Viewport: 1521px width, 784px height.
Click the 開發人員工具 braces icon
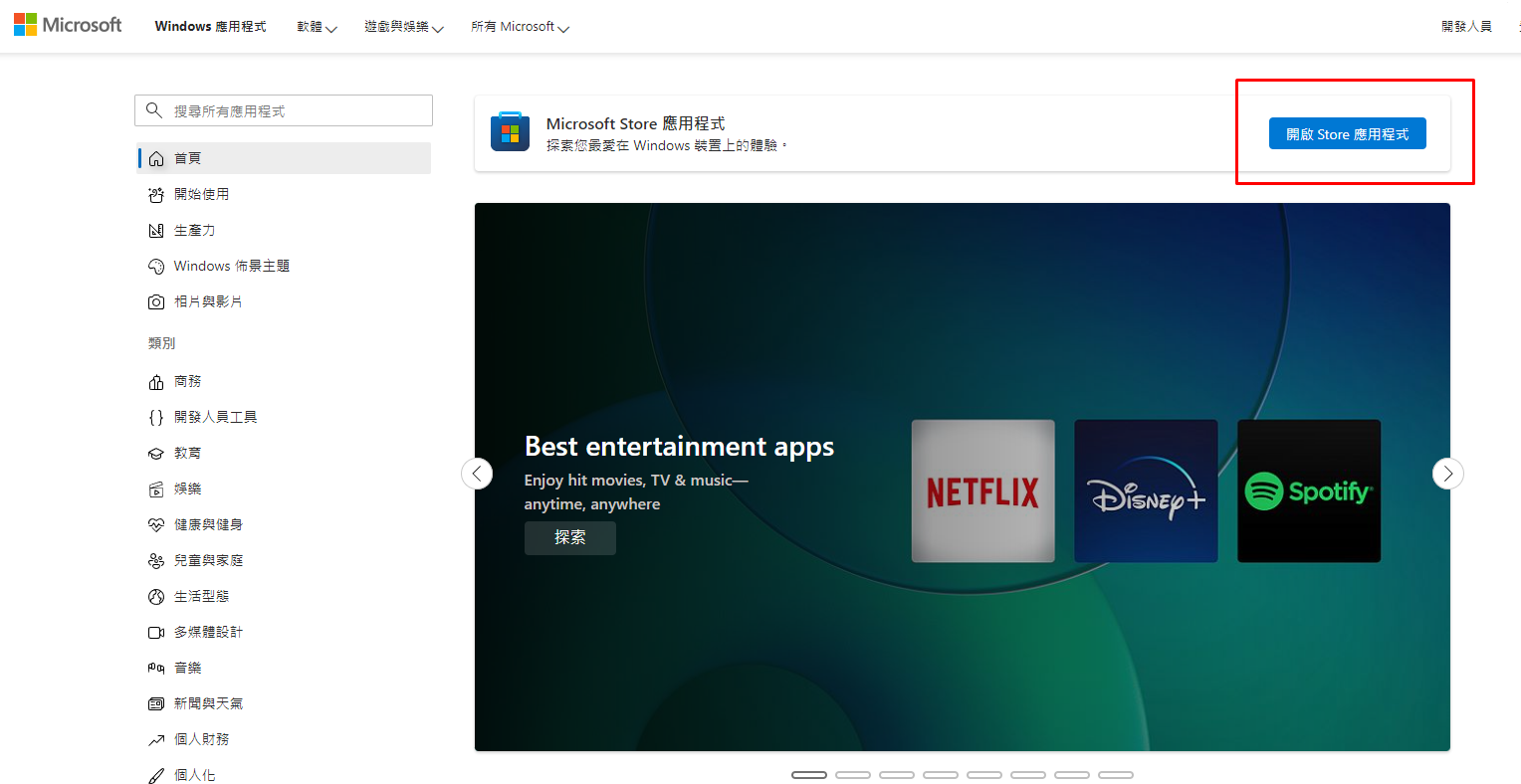(x=156, y=417)
